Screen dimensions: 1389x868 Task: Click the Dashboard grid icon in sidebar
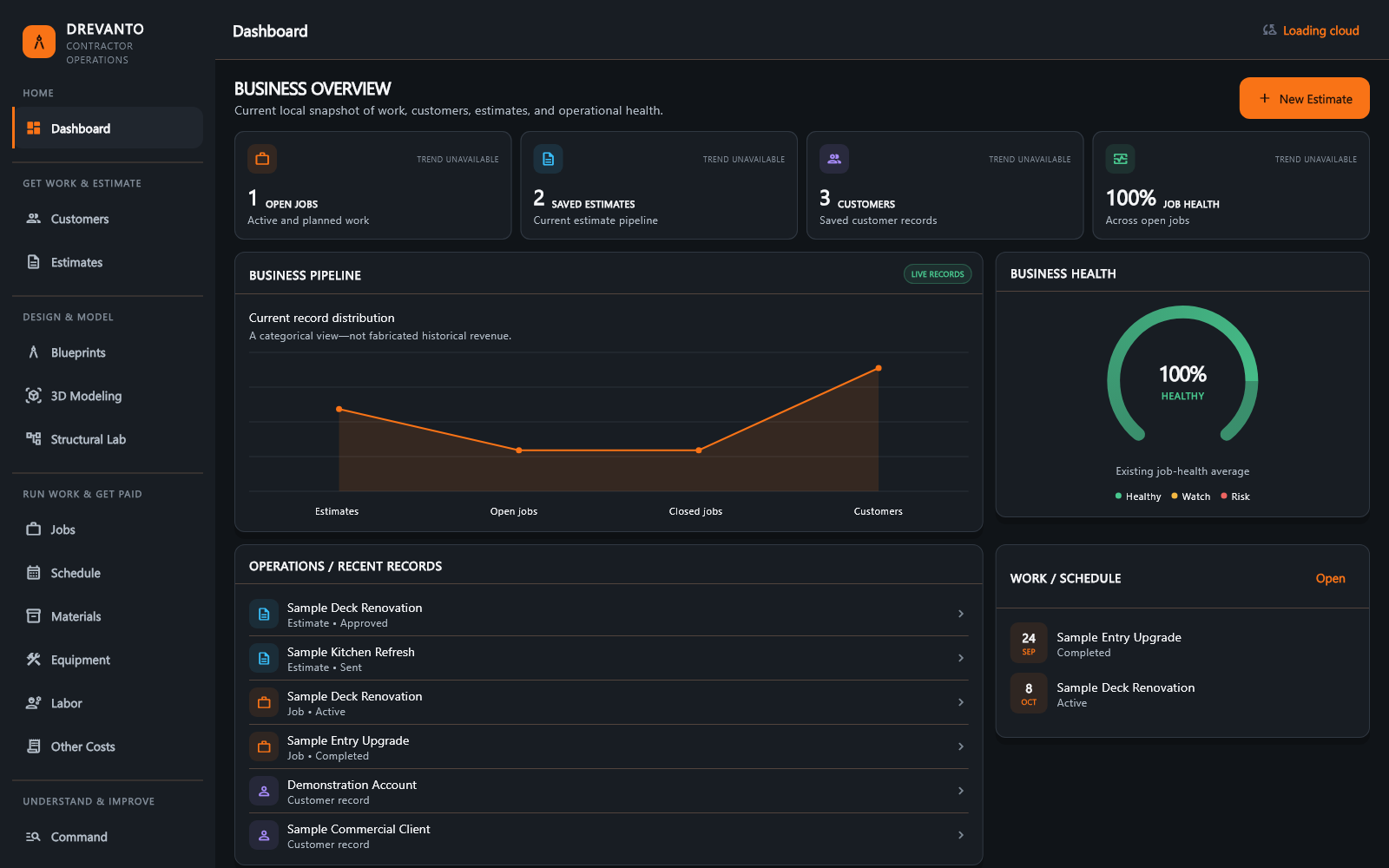[34, 128]
